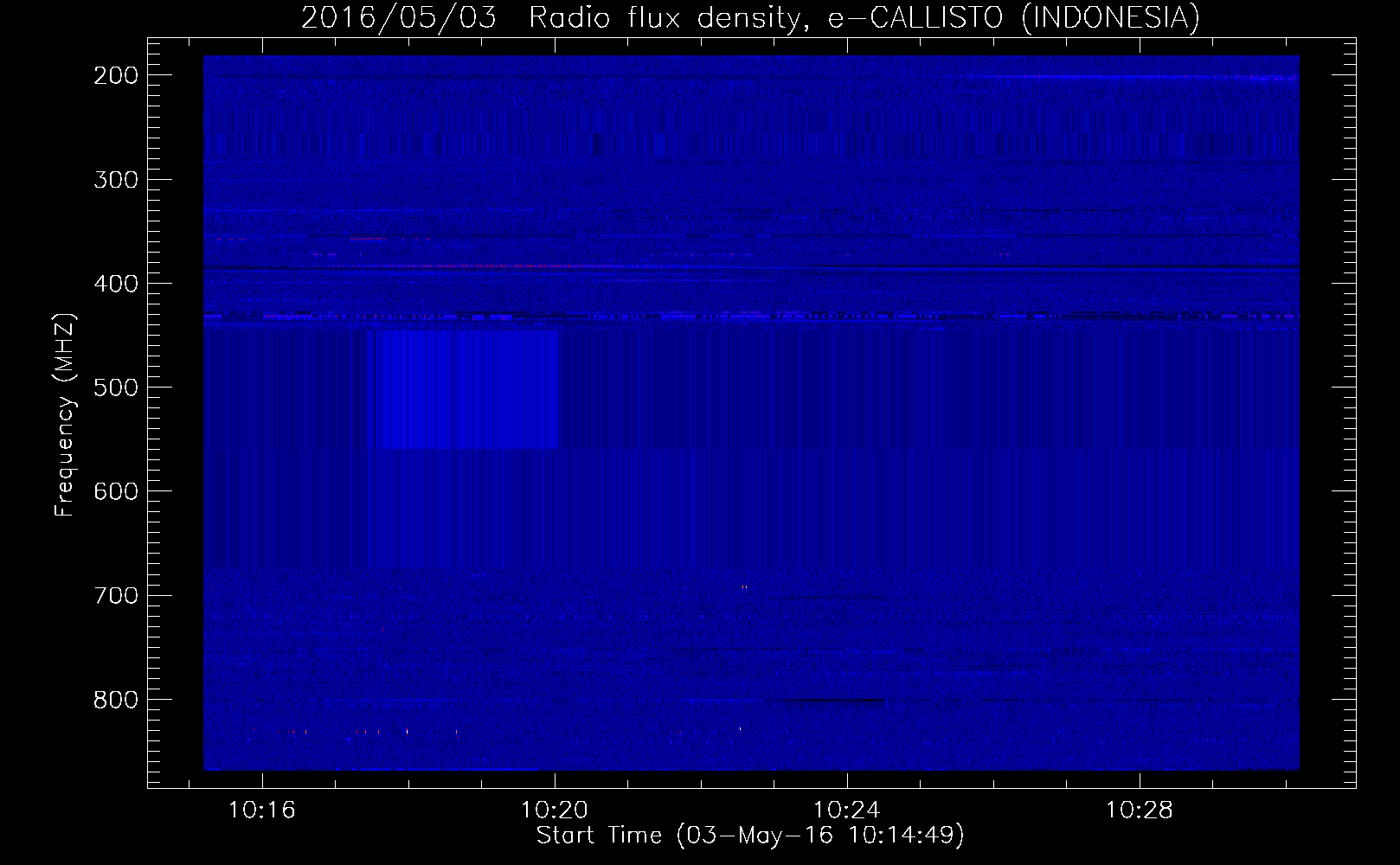
Task: Click the bright blue burst block near 500 MHz
Action: (x=467, y=389)
